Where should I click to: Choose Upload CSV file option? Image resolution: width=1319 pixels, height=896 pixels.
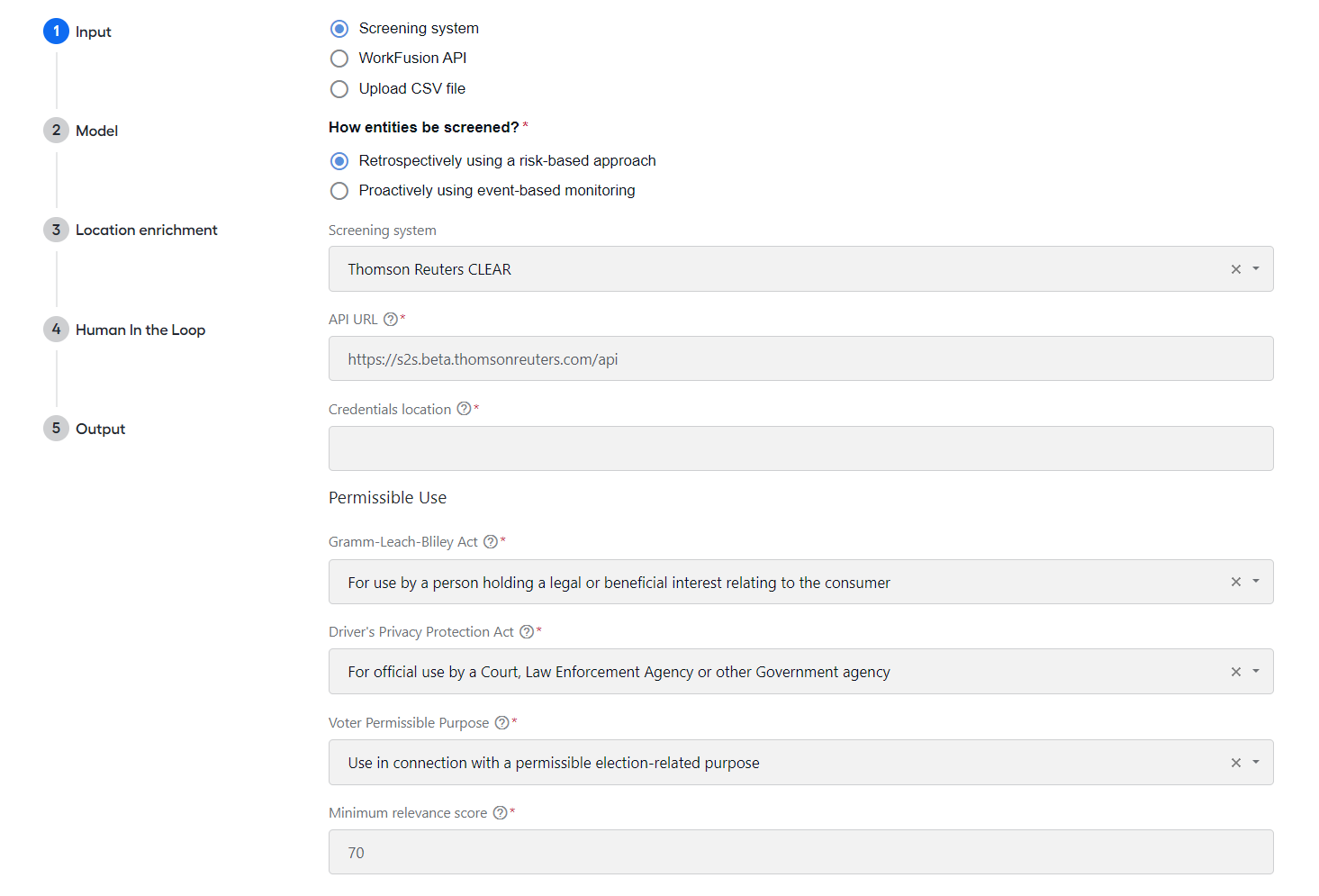pos(339,89)
